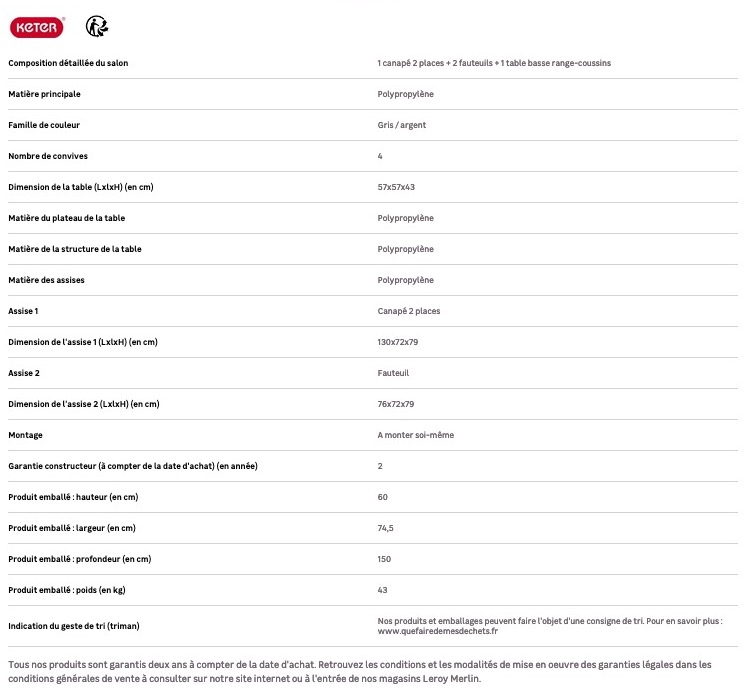
Task: Click 'Matière de la structure de la table'
Action: click(x=75, y=249)
